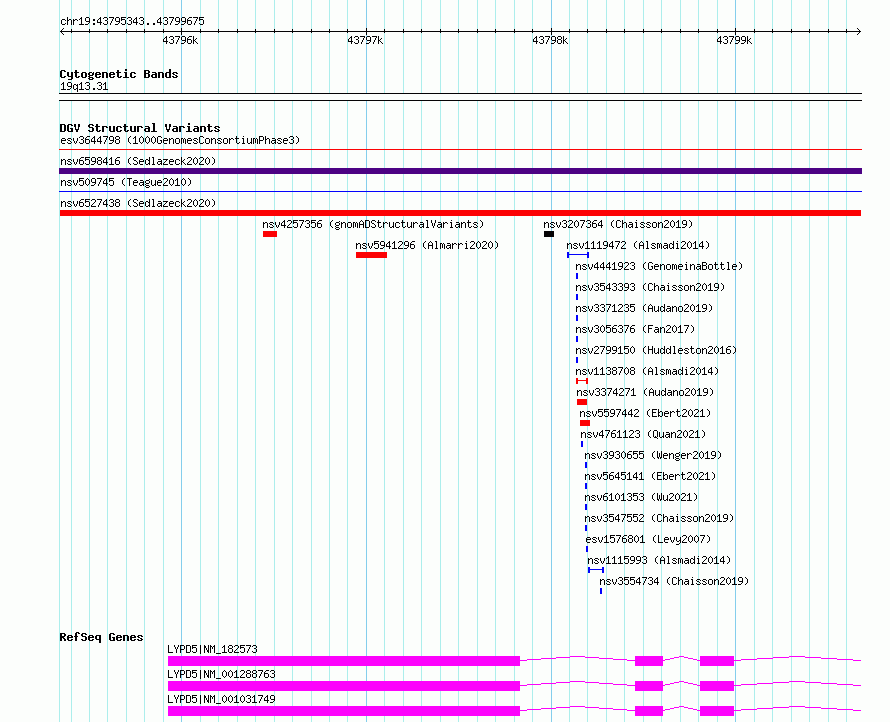Open variant nsv4761123 (Quan2021)
This screenshot has height=722, width=890.
pos(643,434)
